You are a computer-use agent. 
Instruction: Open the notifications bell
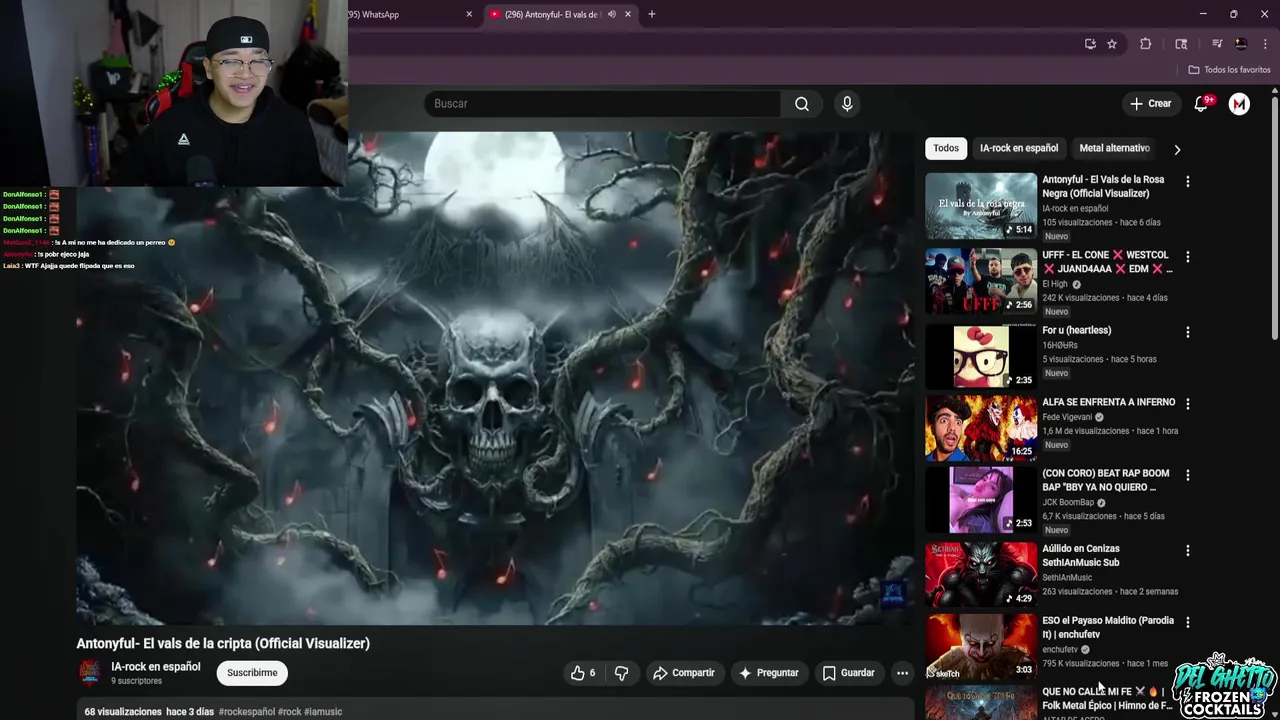[x=1202, y=104]
